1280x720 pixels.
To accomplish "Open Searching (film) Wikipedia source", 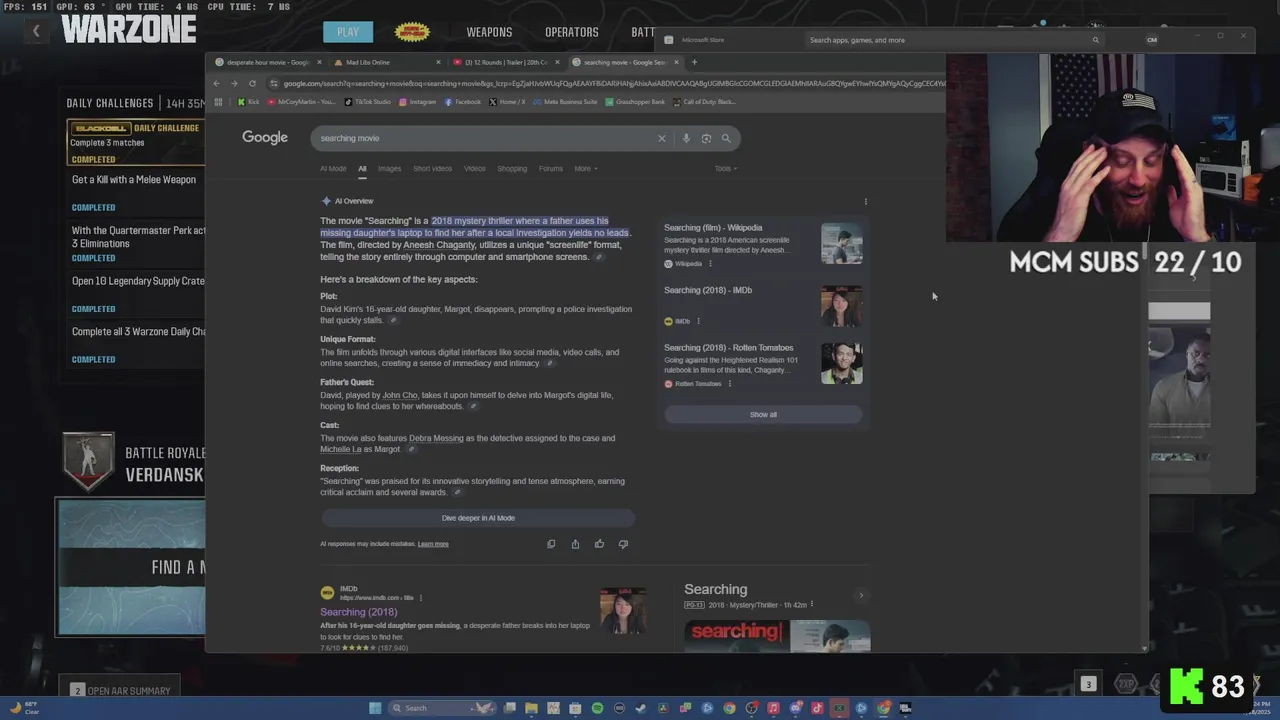I will coord(713,228).
